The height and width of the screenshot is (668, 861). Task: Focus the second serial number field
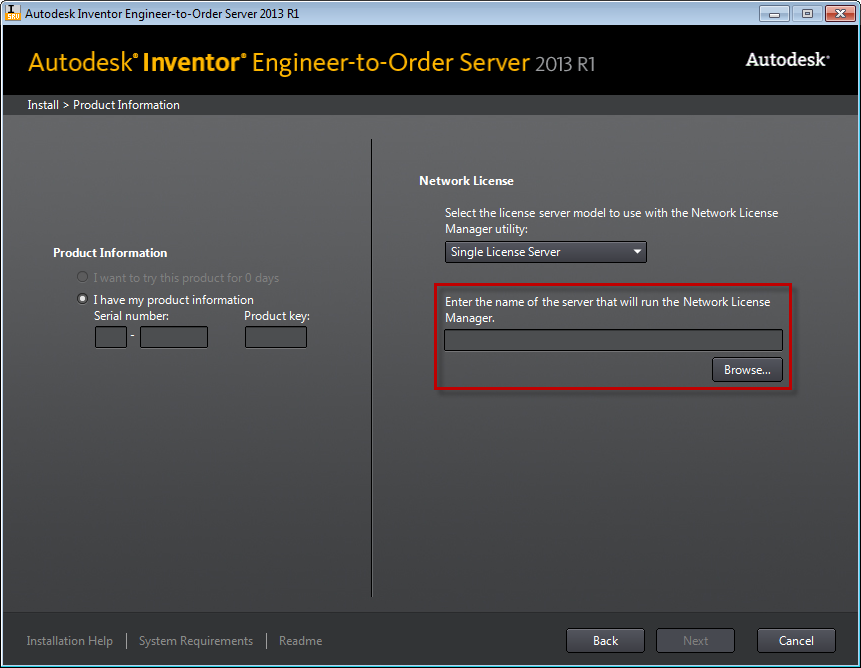point(174,337)
